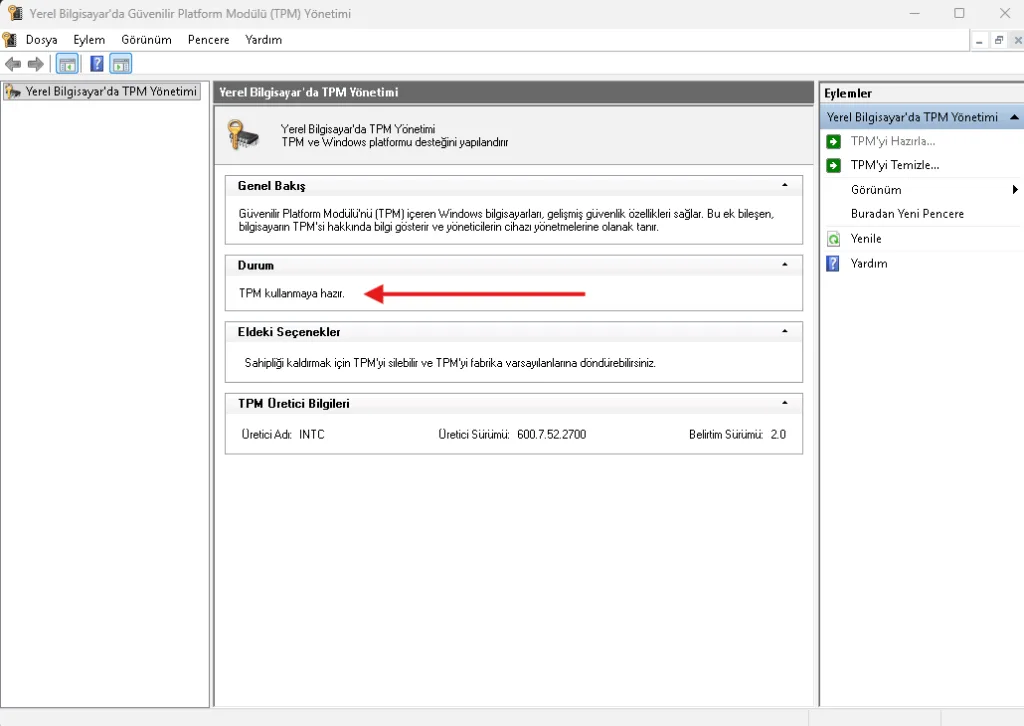The width and height of the screenshot is (1024, 726).
Task: Click the Forward arrow in the toolbar
Action: tap(36, 64)
